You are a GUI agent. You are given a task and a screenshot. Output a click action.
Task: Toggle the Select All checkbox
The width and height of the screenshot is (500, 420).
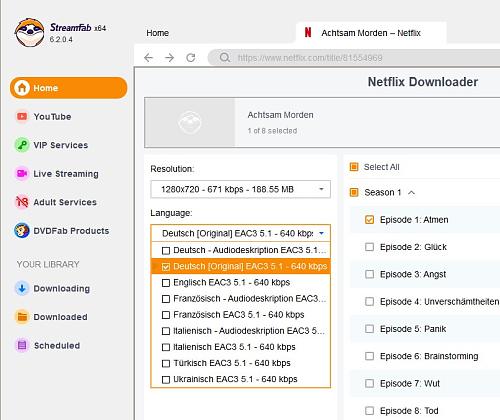click(354, 167)
